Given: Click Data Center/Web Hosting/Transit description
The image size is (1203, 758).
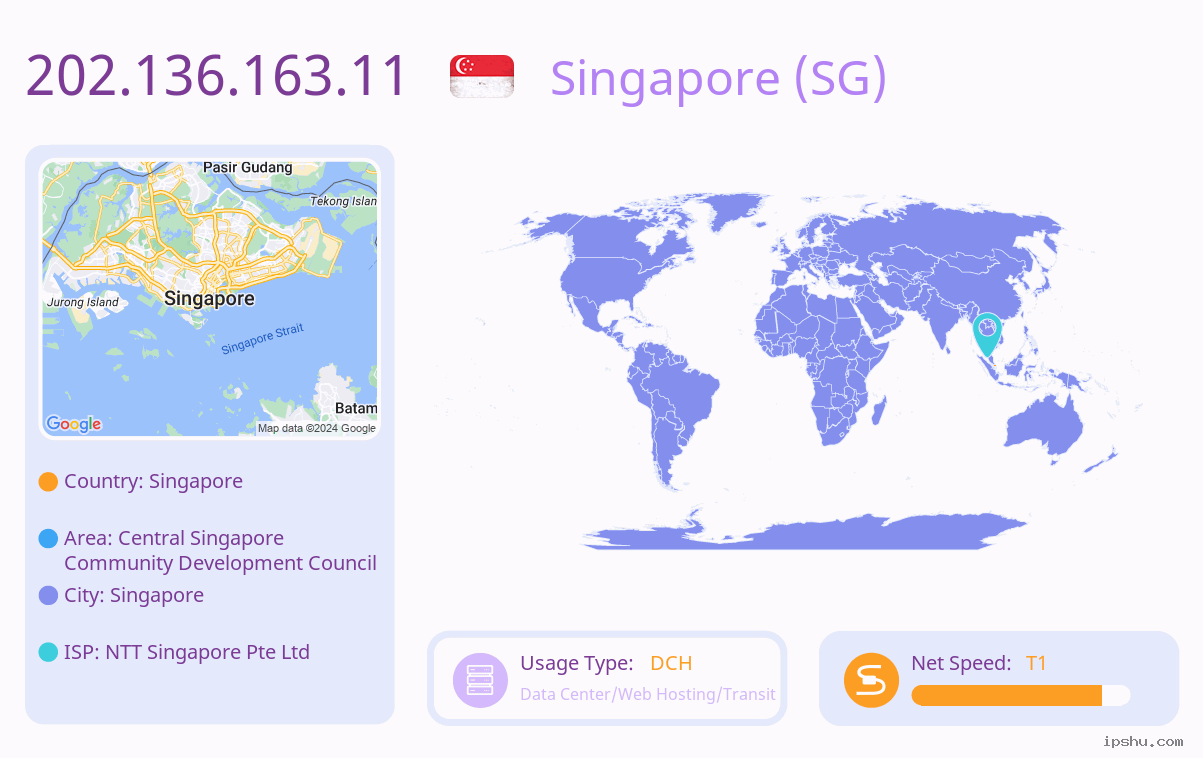Looking at the screenshot, I should click(648, 694).
